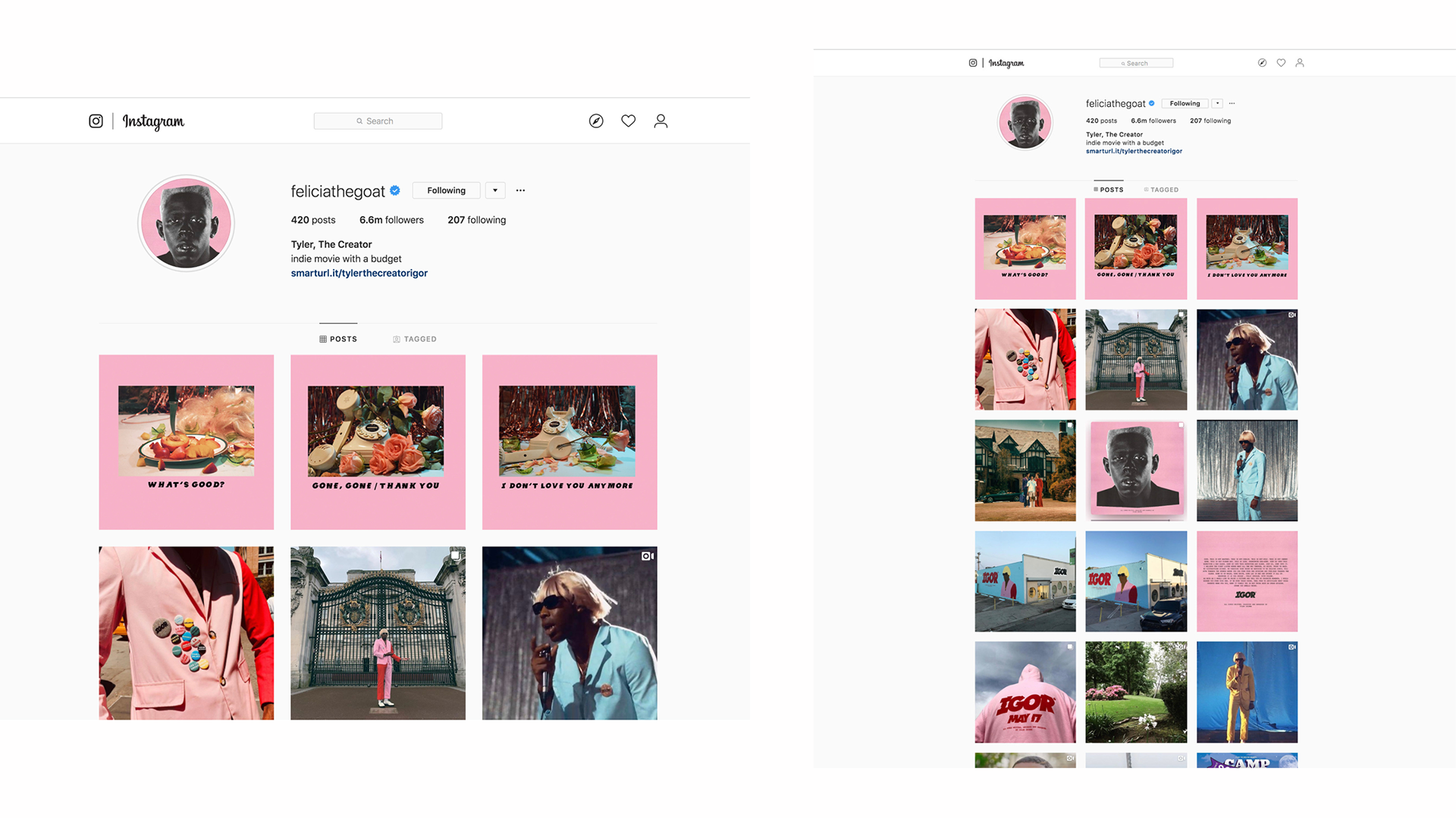Screen dimensions: 1456x818
Task: Open the Tudor house post in right window
Action: click(1025, 470)
